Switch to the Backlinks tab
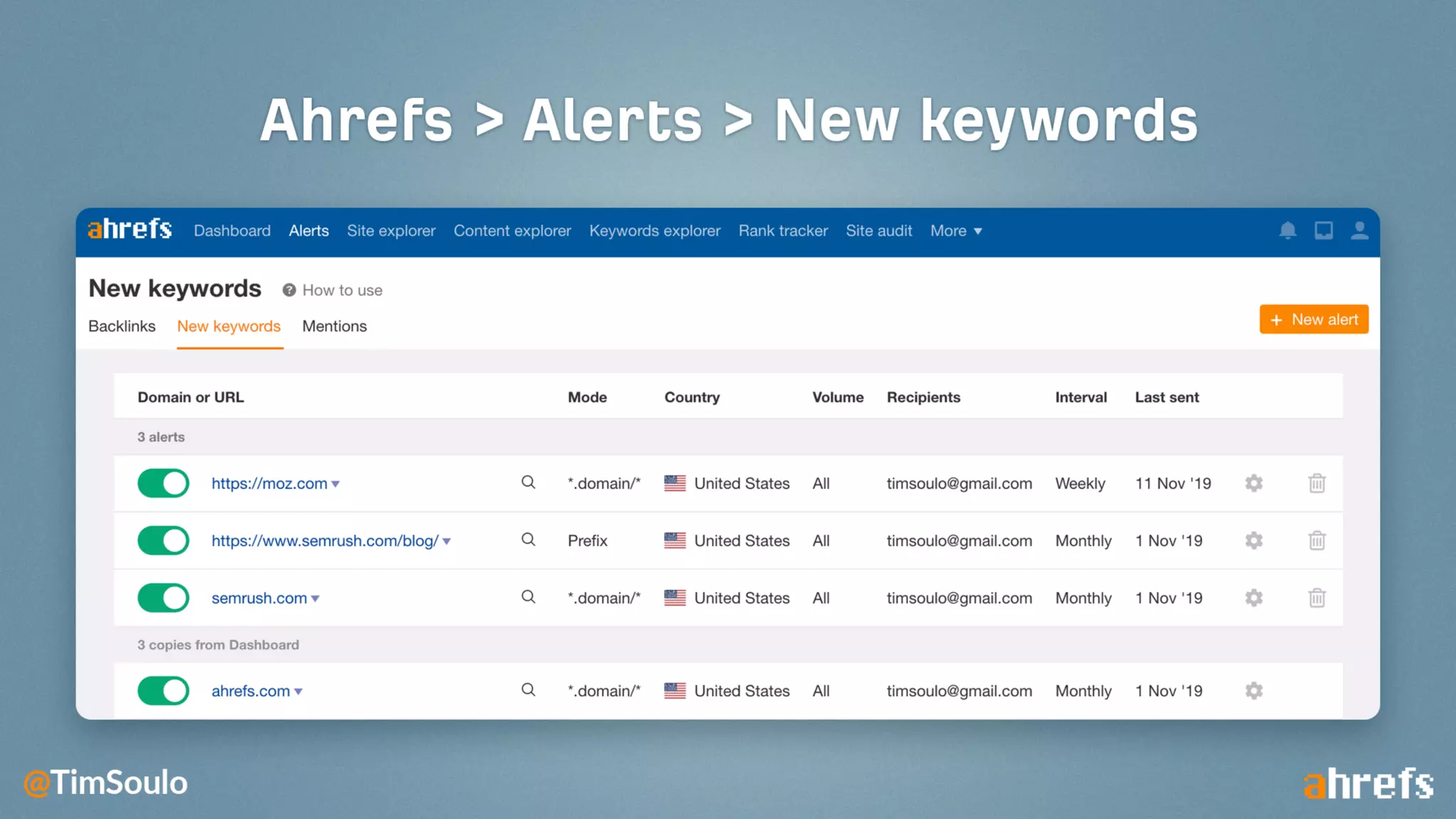The image size is (1456, 819). (x=122, y=326)
